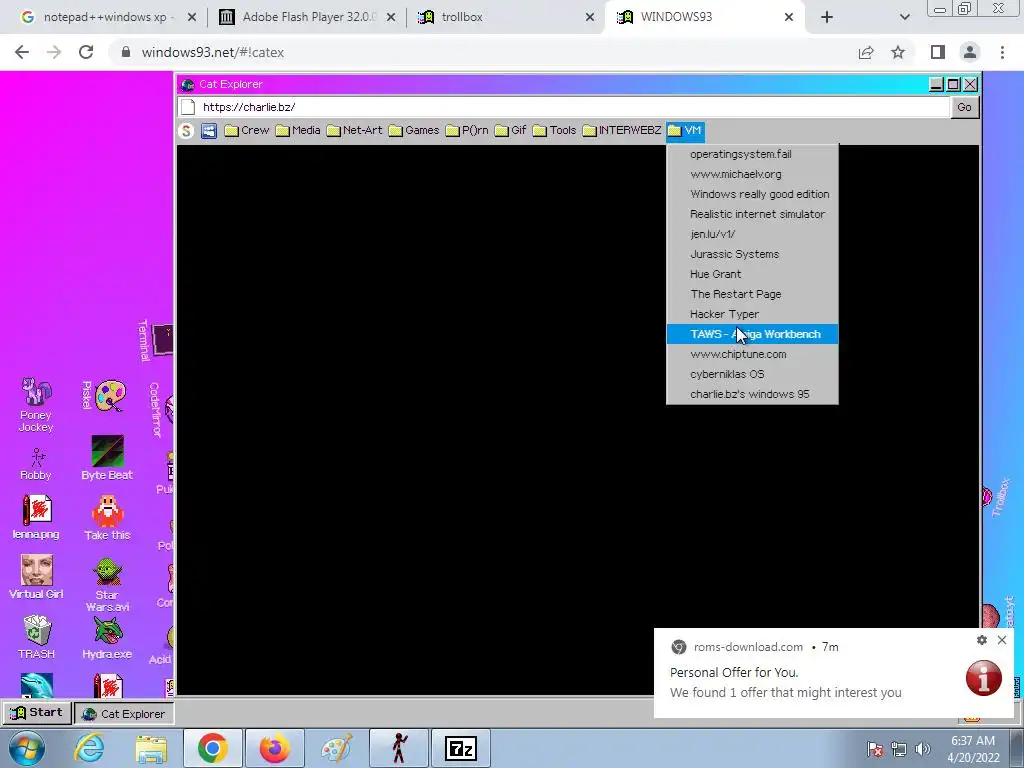Select TAWS - Amiga Workbench entry
Viewport: 1024px width, 768px height.
tap(752, 334)
